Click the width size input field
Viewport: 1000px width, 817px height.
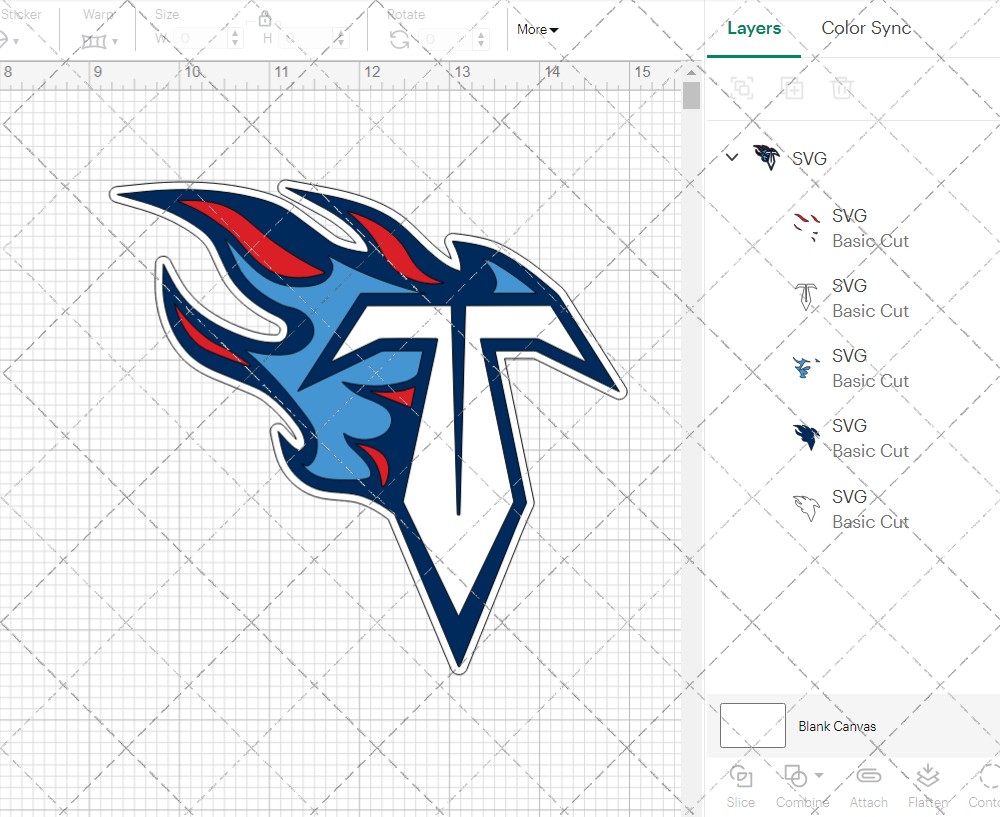[x=202, y=39]
